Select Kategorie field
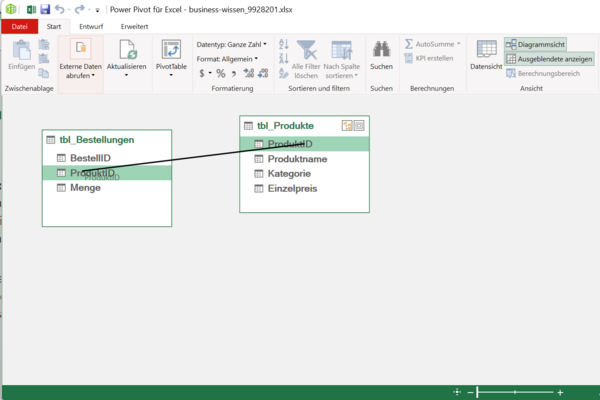Viewport: 600px width, 400px height. click(305, 173)
